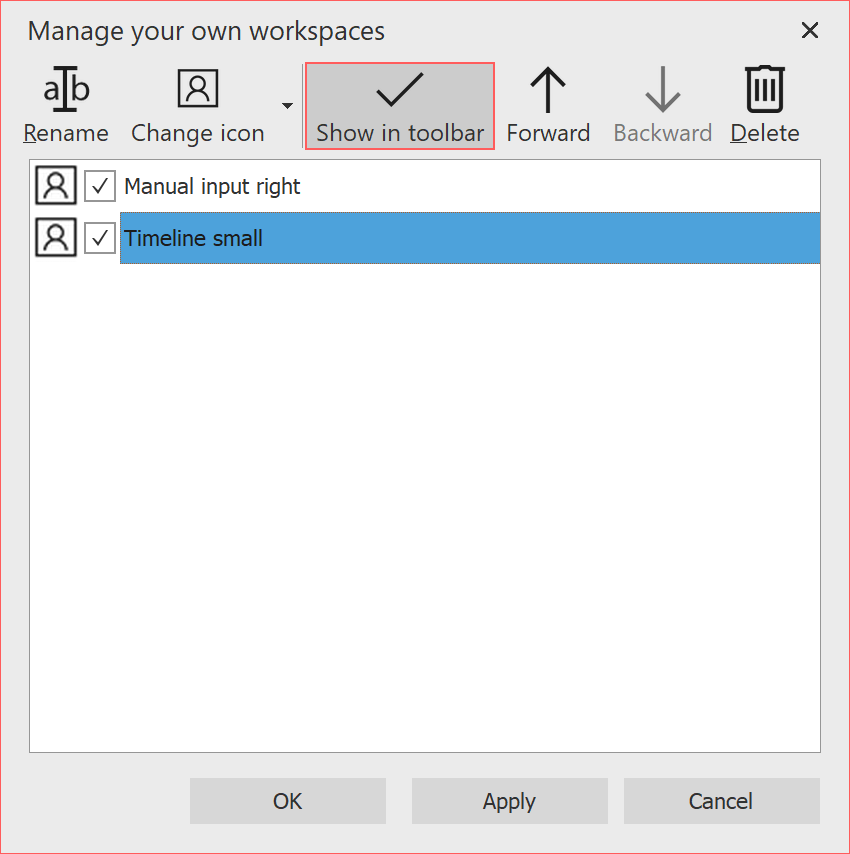Select the Manual input right workspace entry
Image resolution: width=850 pixels, height=854 pixels.
pos(210,185)
